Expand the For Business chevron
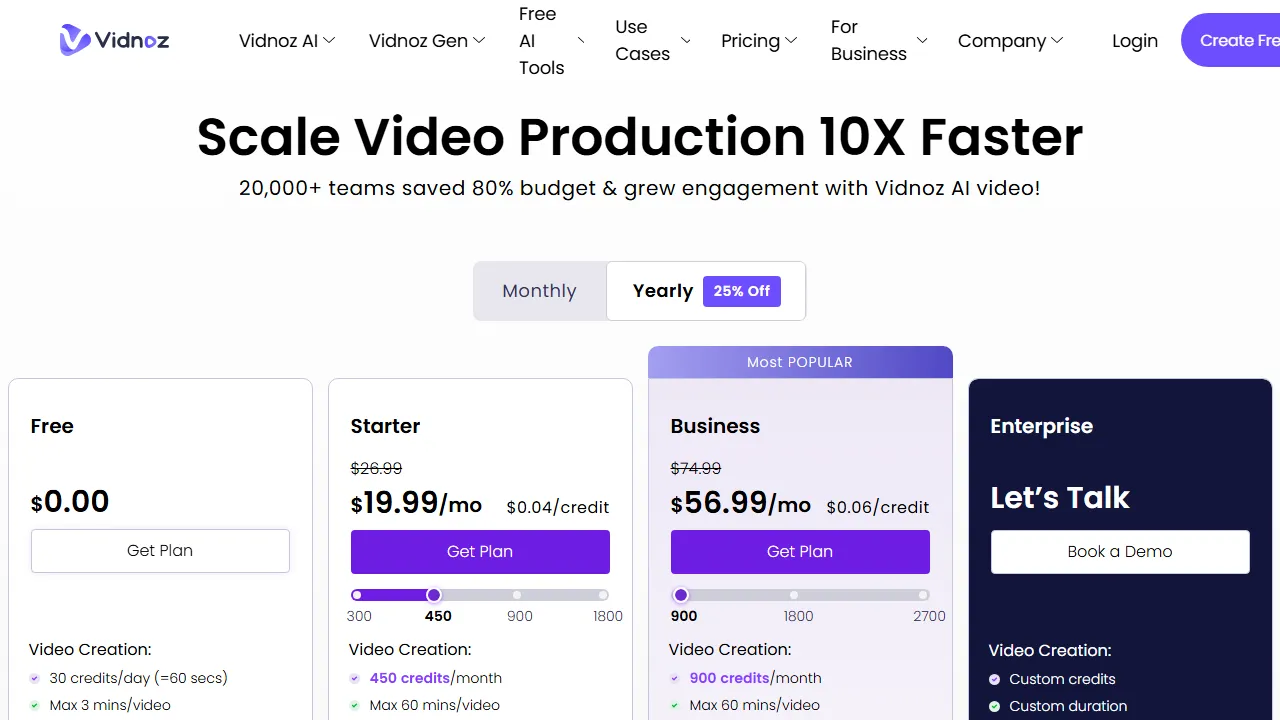Image resolution: width=1280 pixels, height=720 pixels. [x=922, y=40]
